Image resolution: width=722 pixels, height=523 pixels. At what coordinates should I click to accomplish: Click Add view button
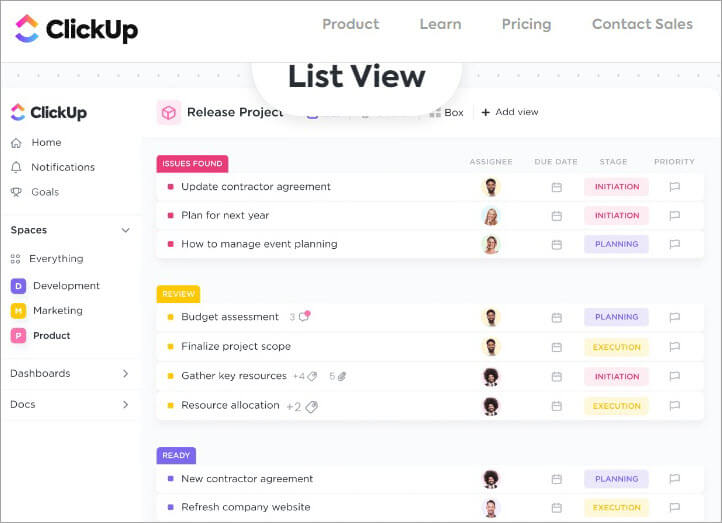pos(510,112)
